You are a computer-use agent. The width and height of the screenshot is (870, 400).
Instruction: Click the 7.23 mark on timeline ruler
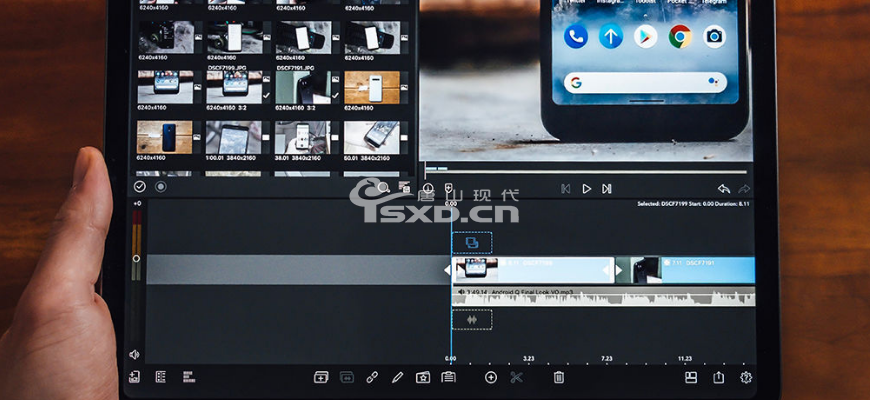tap(606, 359)
